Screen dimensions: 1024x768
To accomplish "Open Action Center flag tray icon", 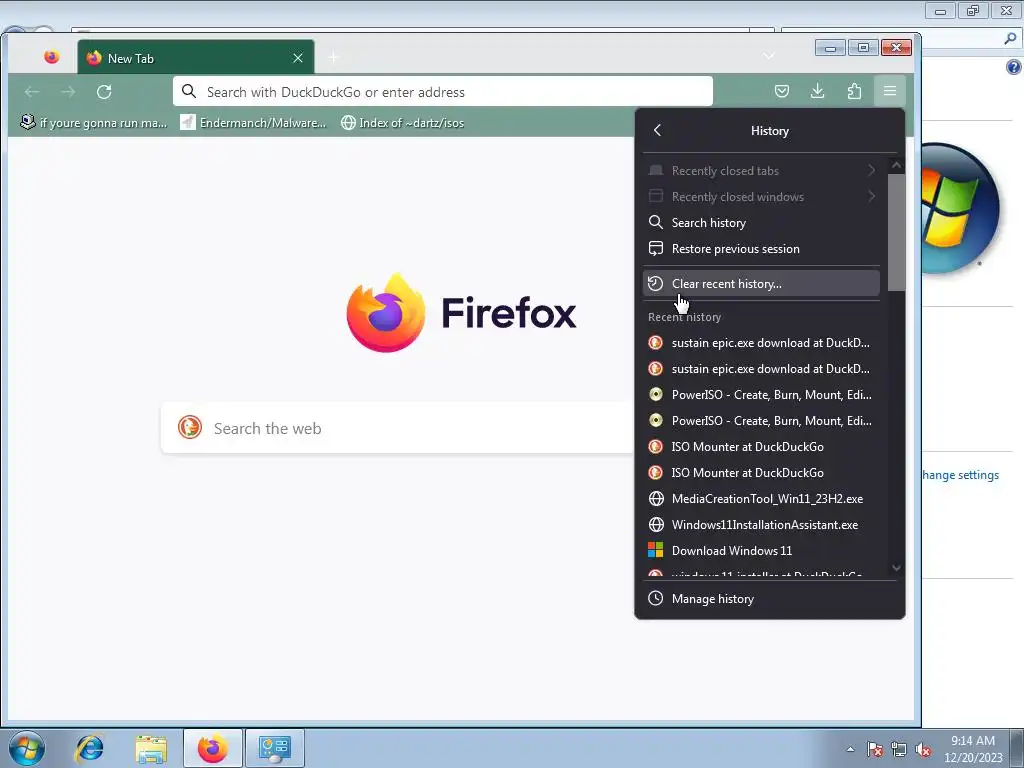I will coord(875,749).
